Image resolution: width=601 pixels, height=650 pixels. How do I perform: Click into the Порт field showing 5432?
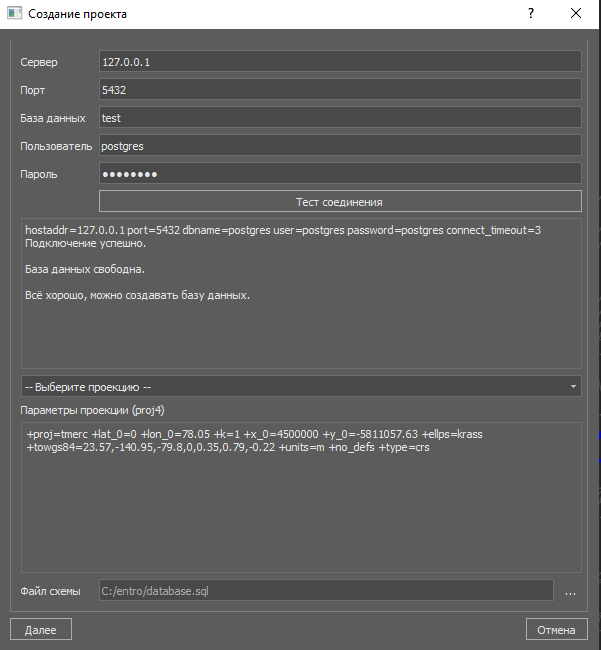[340, 90]
